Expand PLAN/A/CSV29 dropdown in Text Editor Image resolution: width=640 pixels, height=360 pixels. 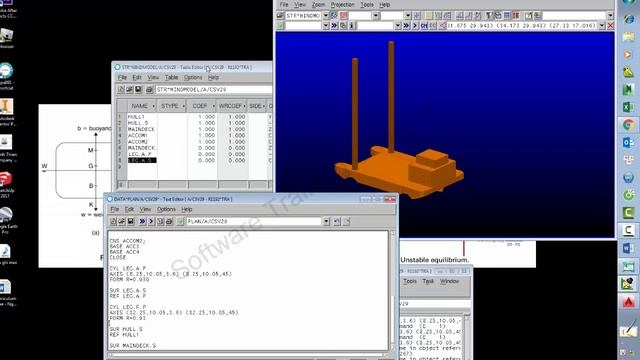(x=326, y=221)
